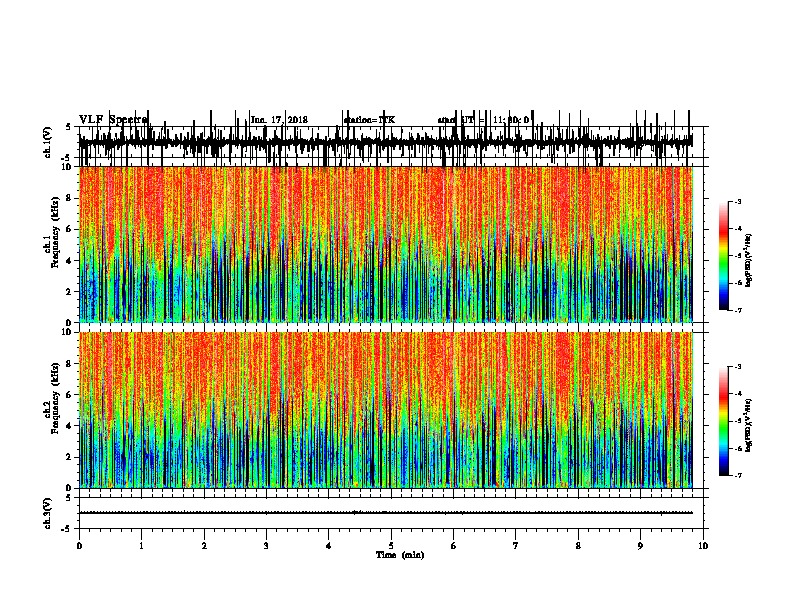Screen dimensions: 792x612
Task: Click the "-6" label on ch.1 color bar
Action: coord(737,283)
